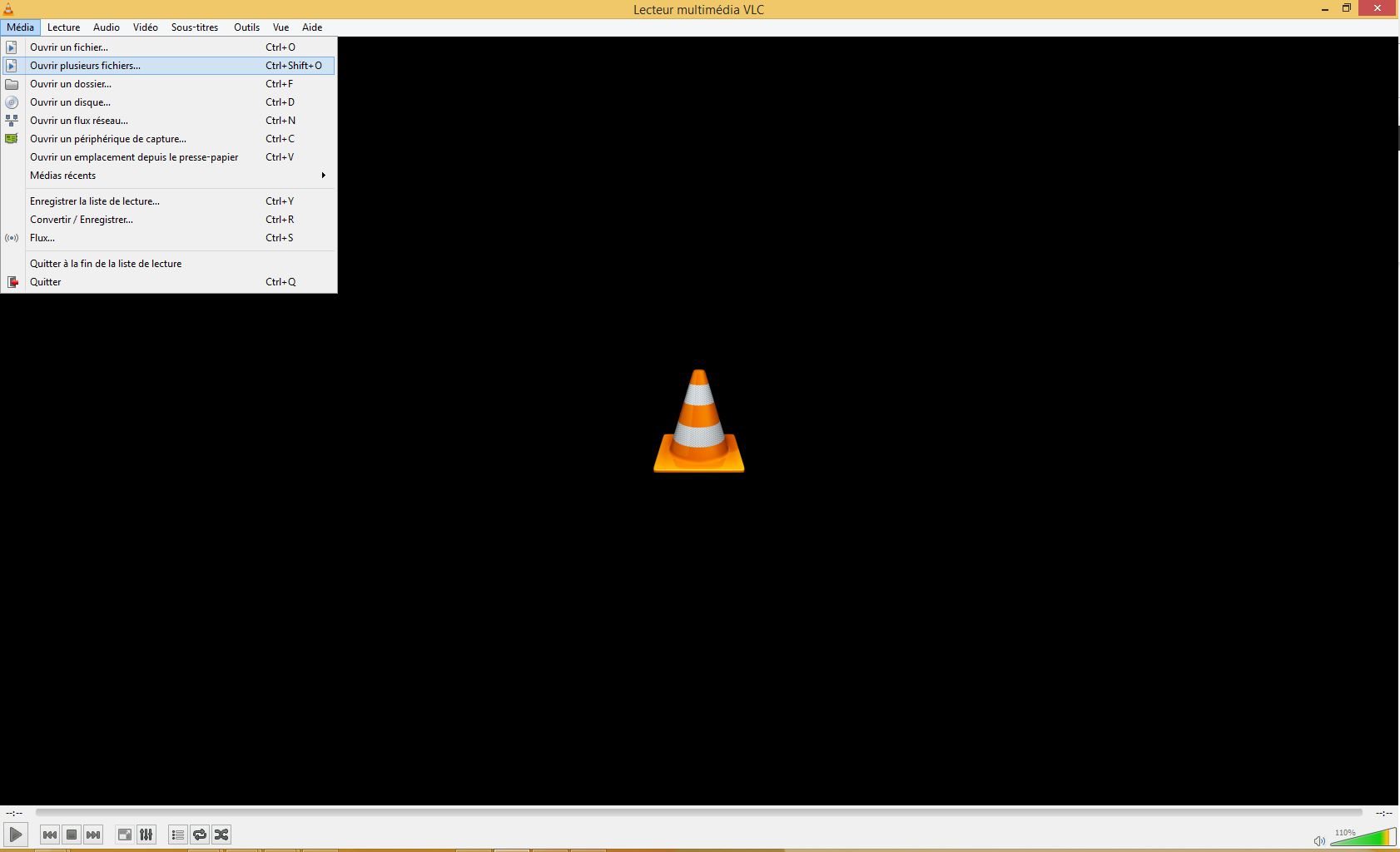This screenshot has height=852, width=1400.
Task: Expand the Médias récents submenu
Action: pos(169,176)
